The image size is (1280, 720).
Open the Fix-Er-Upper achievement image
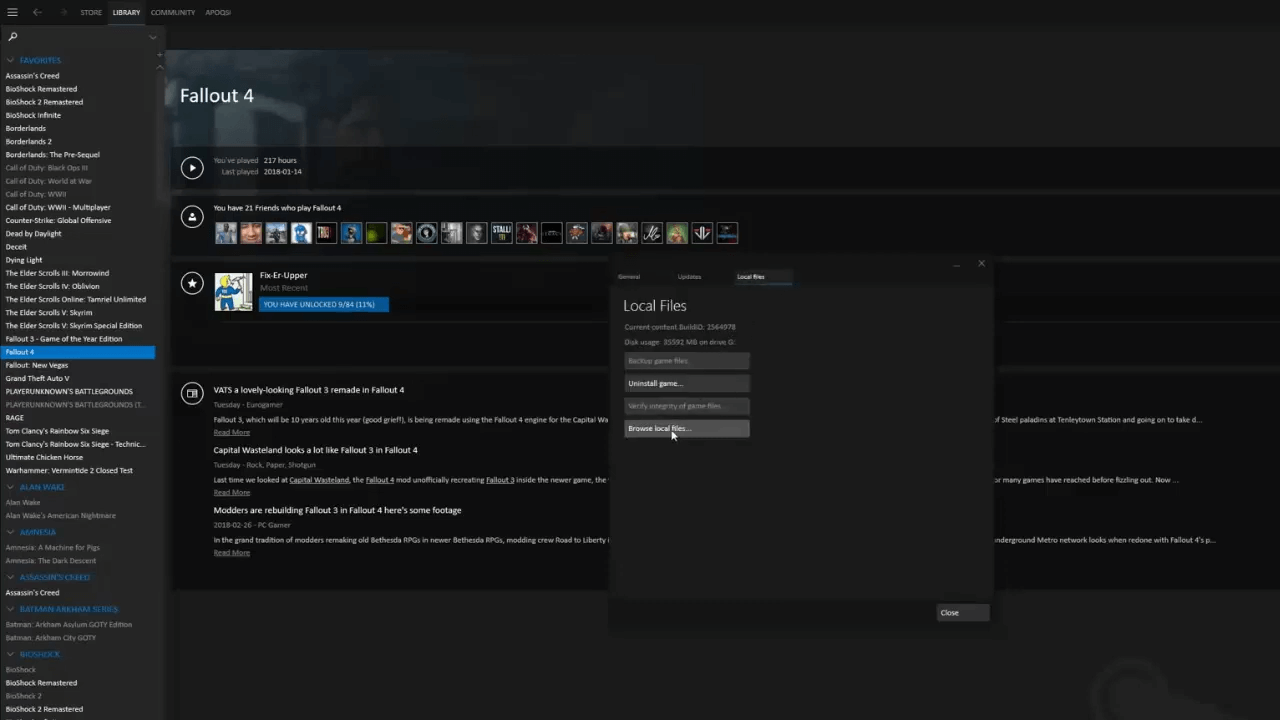click(234, 291)
